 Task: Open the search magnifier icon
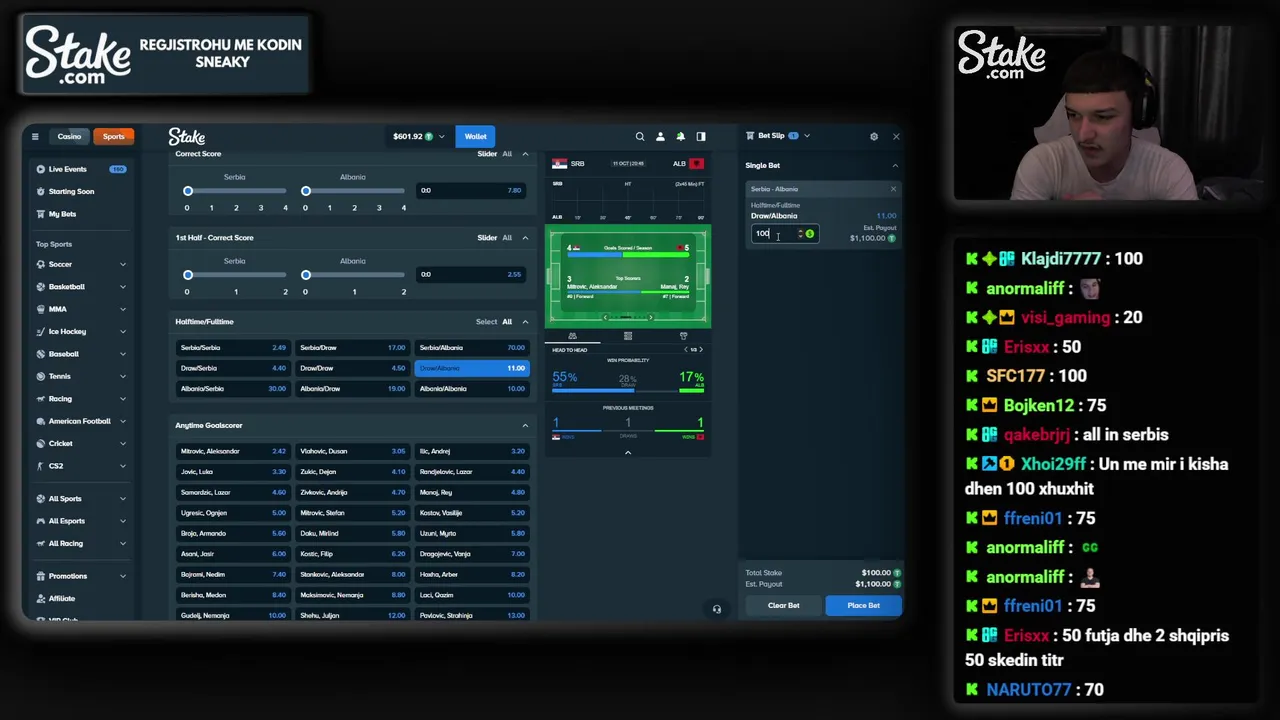640,137
